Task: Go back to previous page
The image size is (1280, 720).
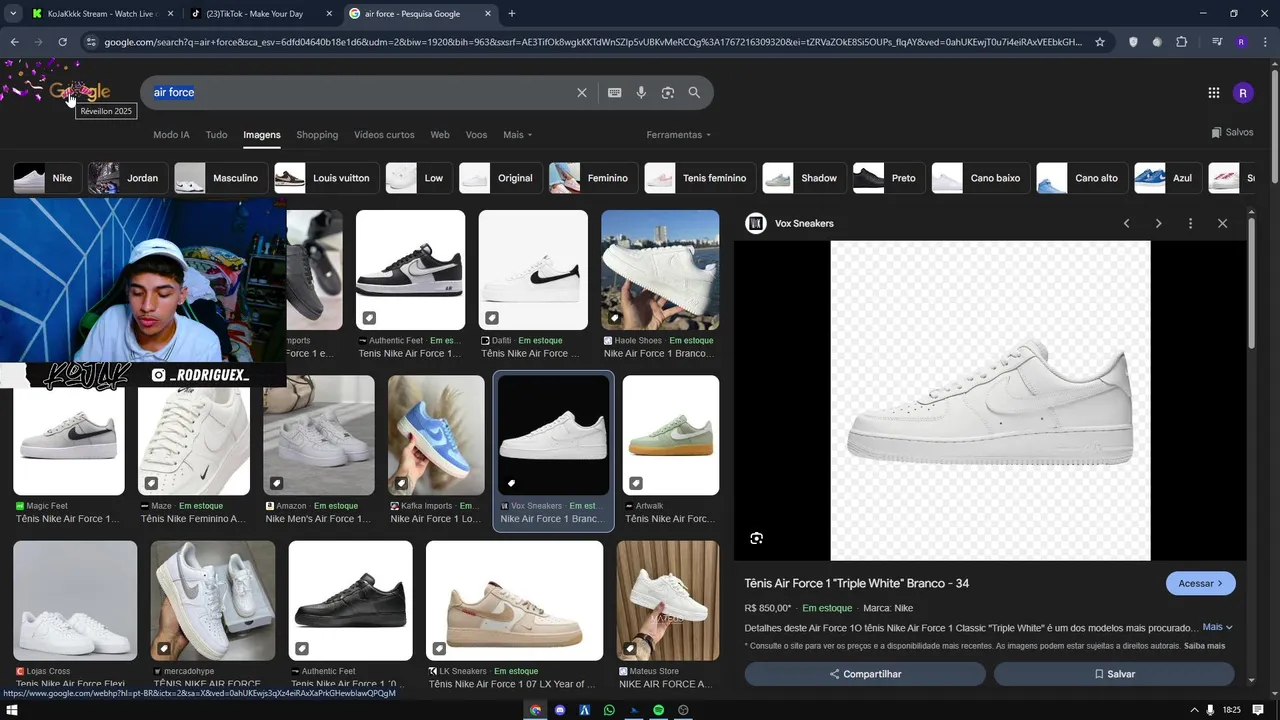Action: tap(15, 42)
